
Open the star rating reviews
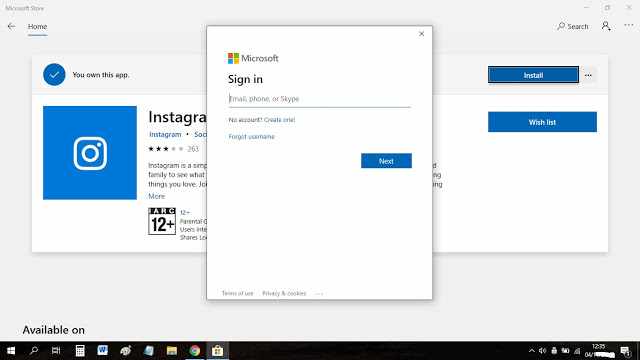point(173,149)
